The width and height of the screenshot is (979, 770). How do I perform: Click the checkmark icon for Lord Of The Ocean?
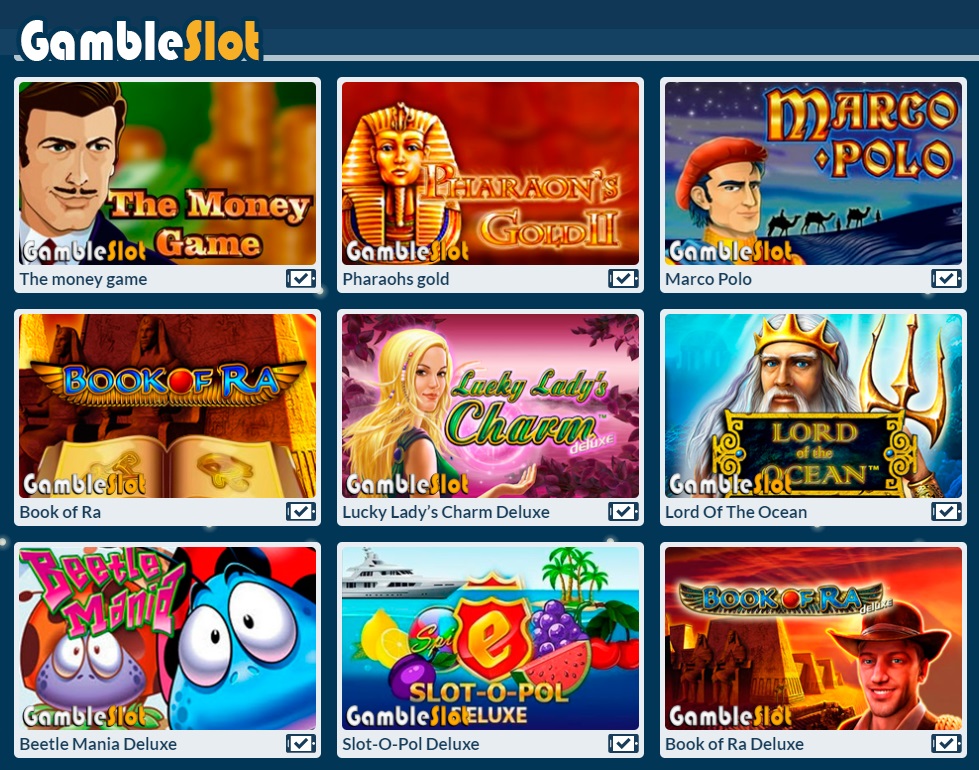[x=947, y=511]
